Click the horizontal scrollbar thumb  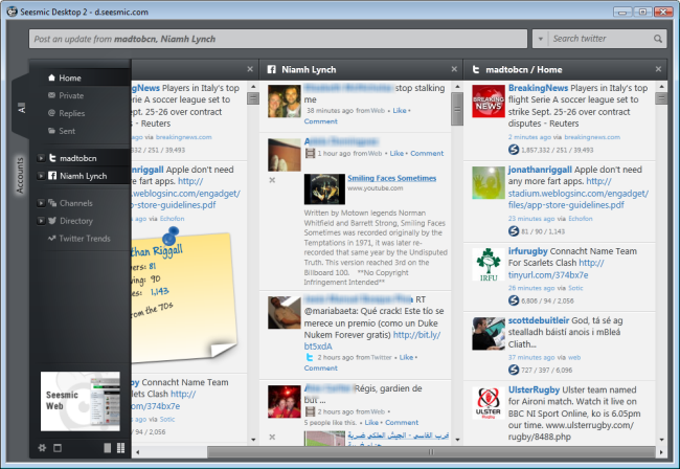tap(431, 452)
